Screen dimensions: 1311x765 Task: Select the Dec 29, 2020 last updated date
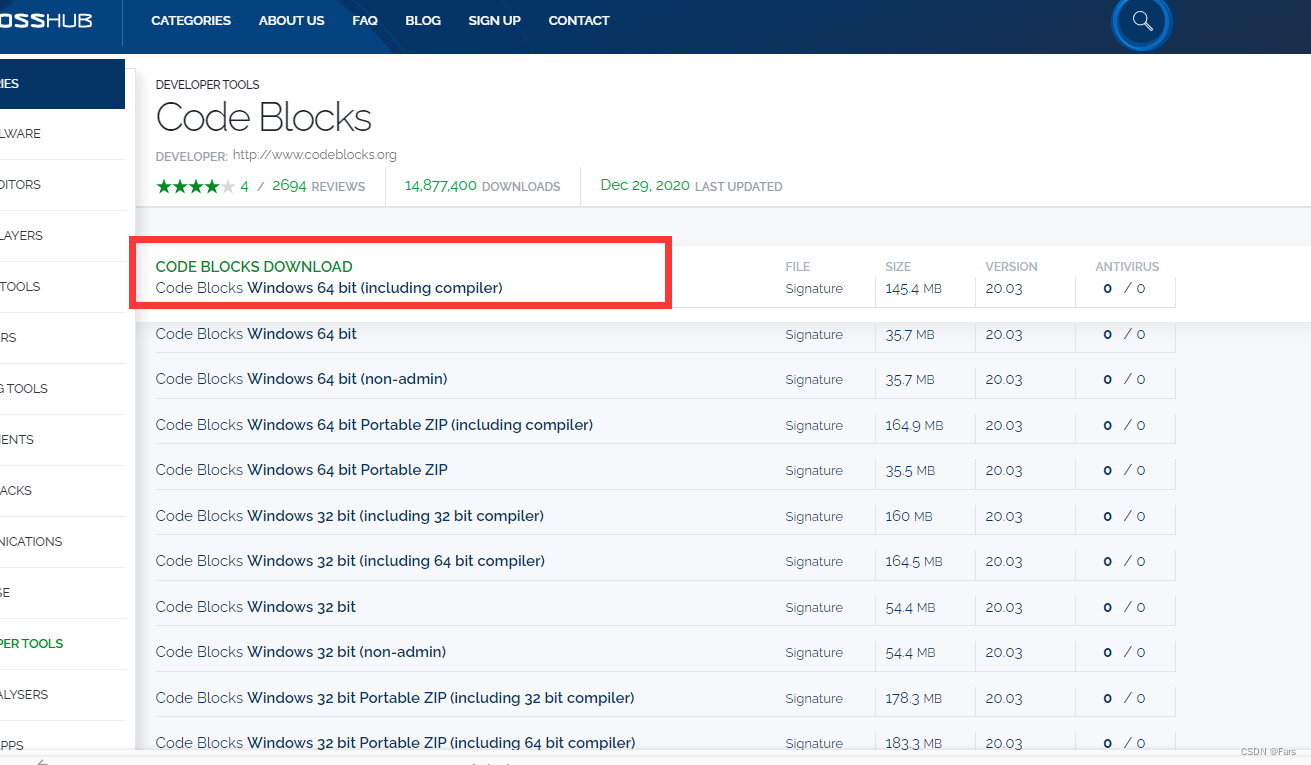(645, 186)
